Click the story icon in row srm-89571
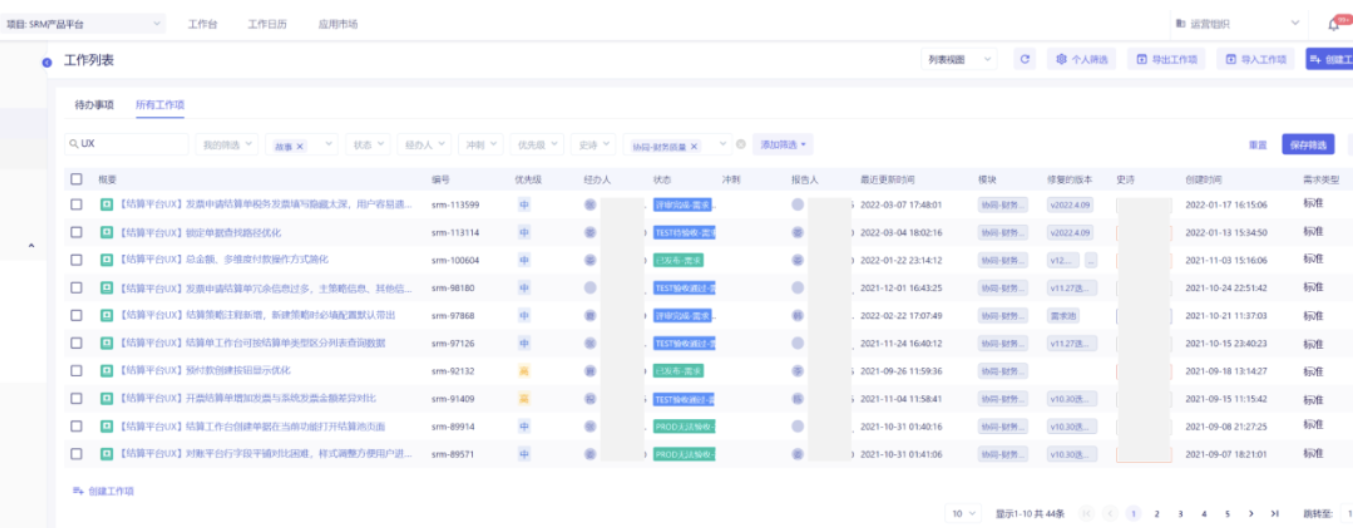 [106, 454]
